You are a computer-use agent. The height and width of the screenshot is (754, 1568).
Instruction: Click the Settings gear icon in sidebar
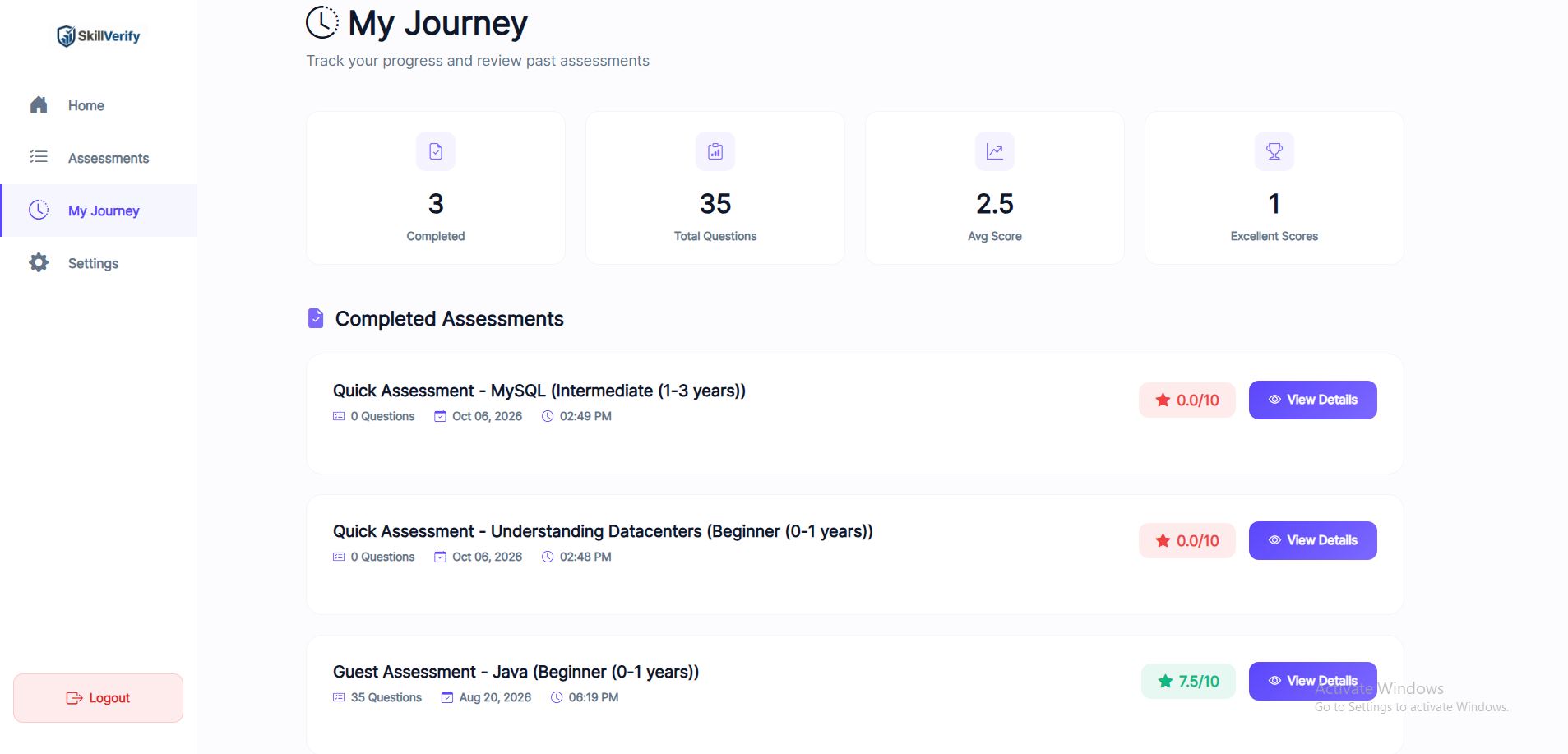pos(39,262)
